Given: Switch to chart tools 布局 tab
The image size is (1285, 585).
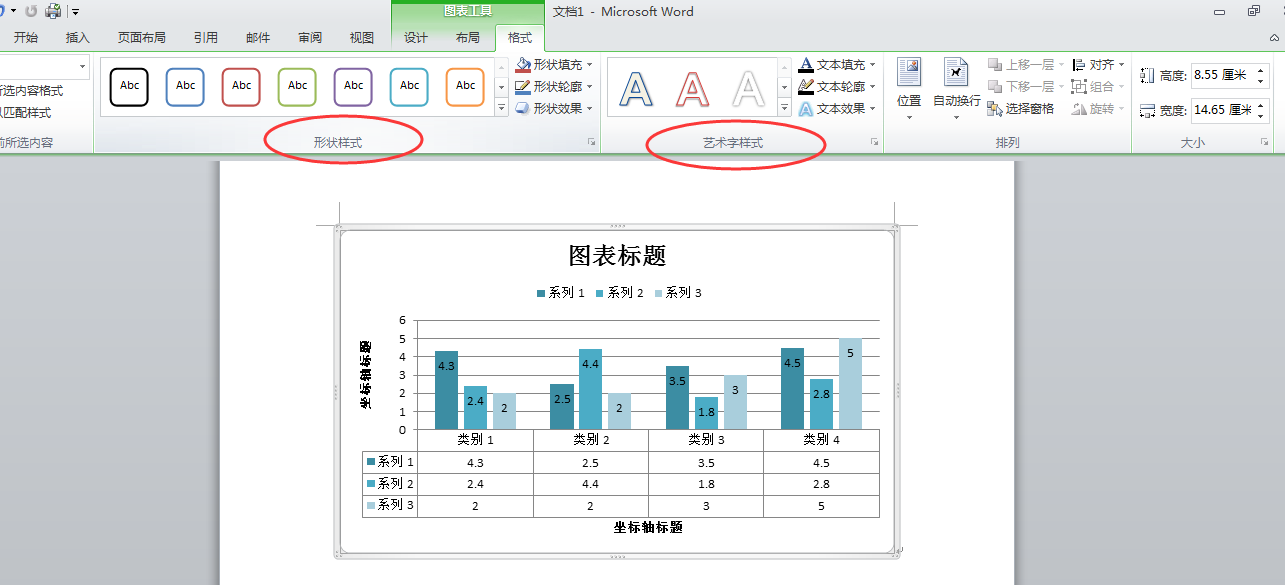Looking at the screenshot, I should tap(468, 38).
